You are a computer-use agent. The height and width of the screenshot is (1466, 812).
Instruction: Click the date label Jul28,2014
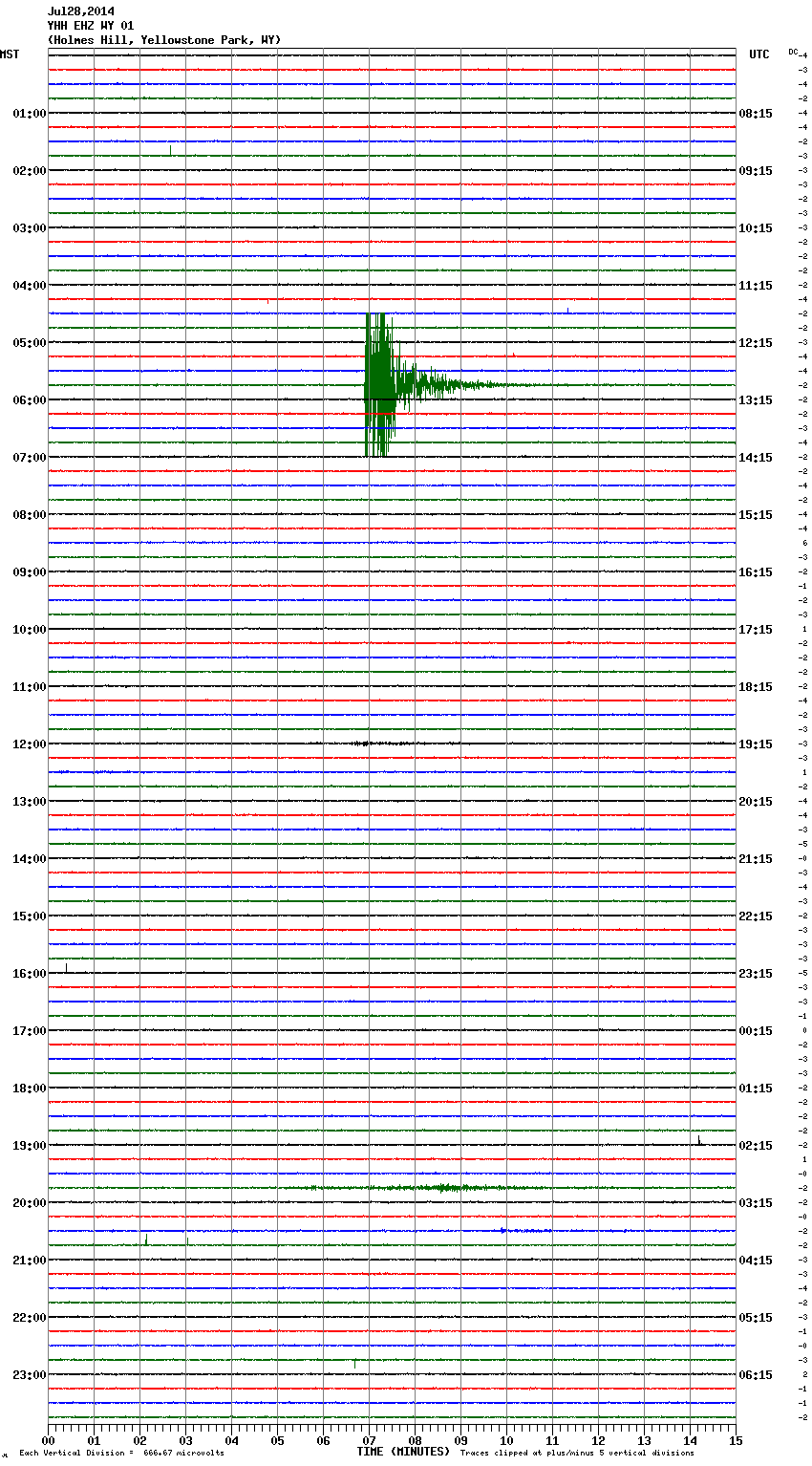[x=81, y=11]
